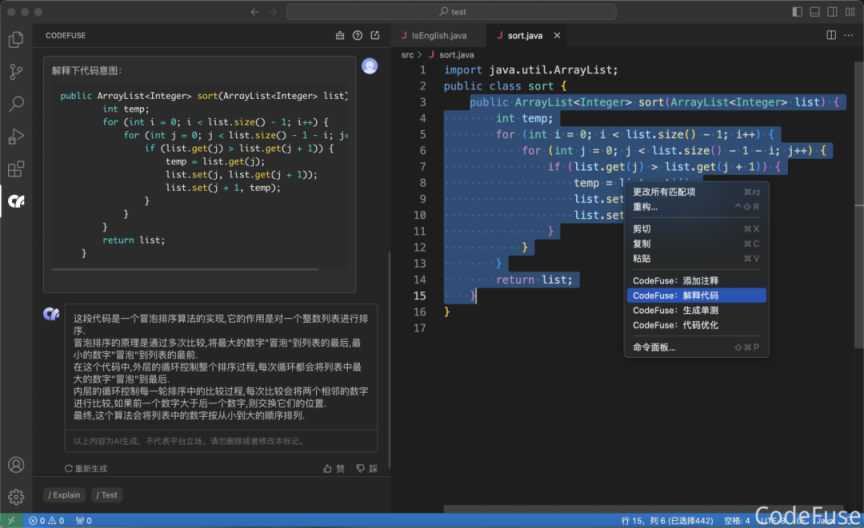Viewport: 864px width, 528px height.
Task: Click line number 1 in the gutter
Action: [x=423, y=70]
